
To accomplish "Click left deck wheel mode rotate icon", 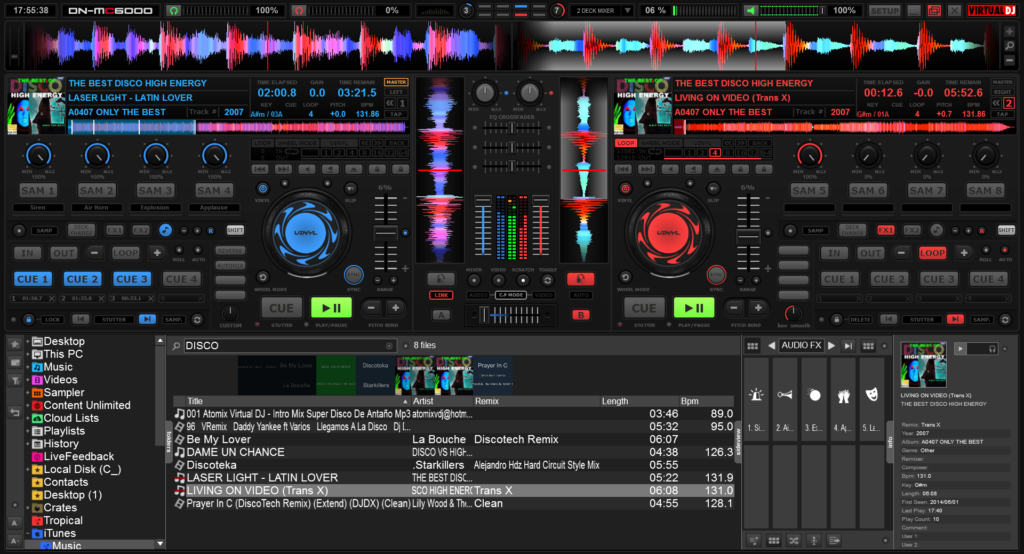I will (263, 277).
